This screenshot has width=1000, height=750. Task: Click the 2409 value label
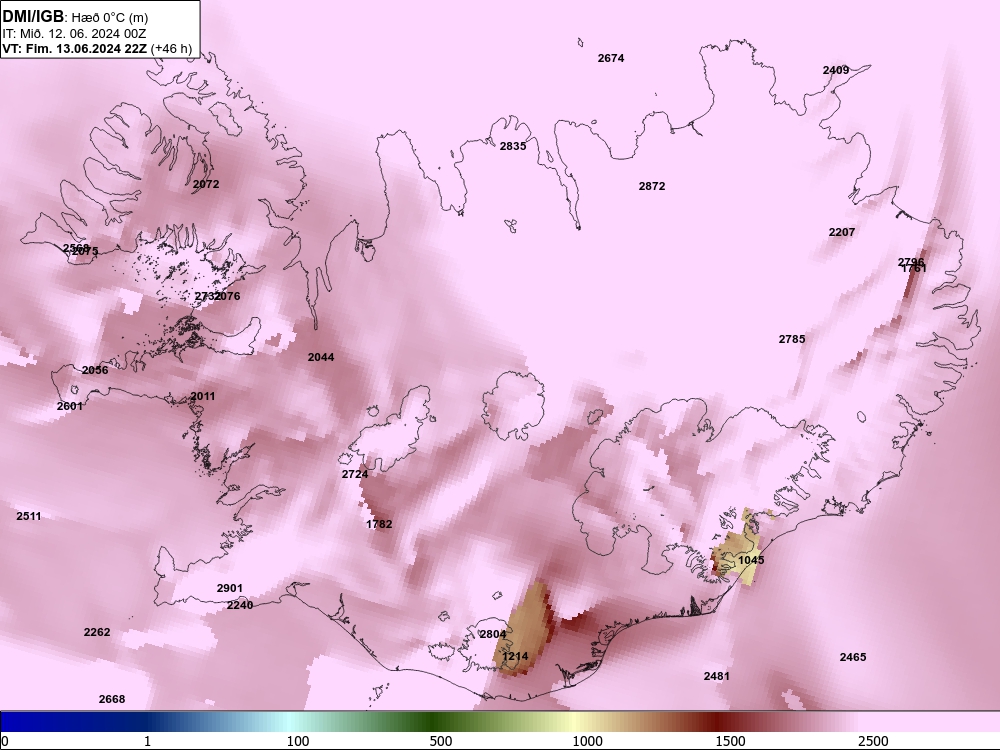coord(835,70)
